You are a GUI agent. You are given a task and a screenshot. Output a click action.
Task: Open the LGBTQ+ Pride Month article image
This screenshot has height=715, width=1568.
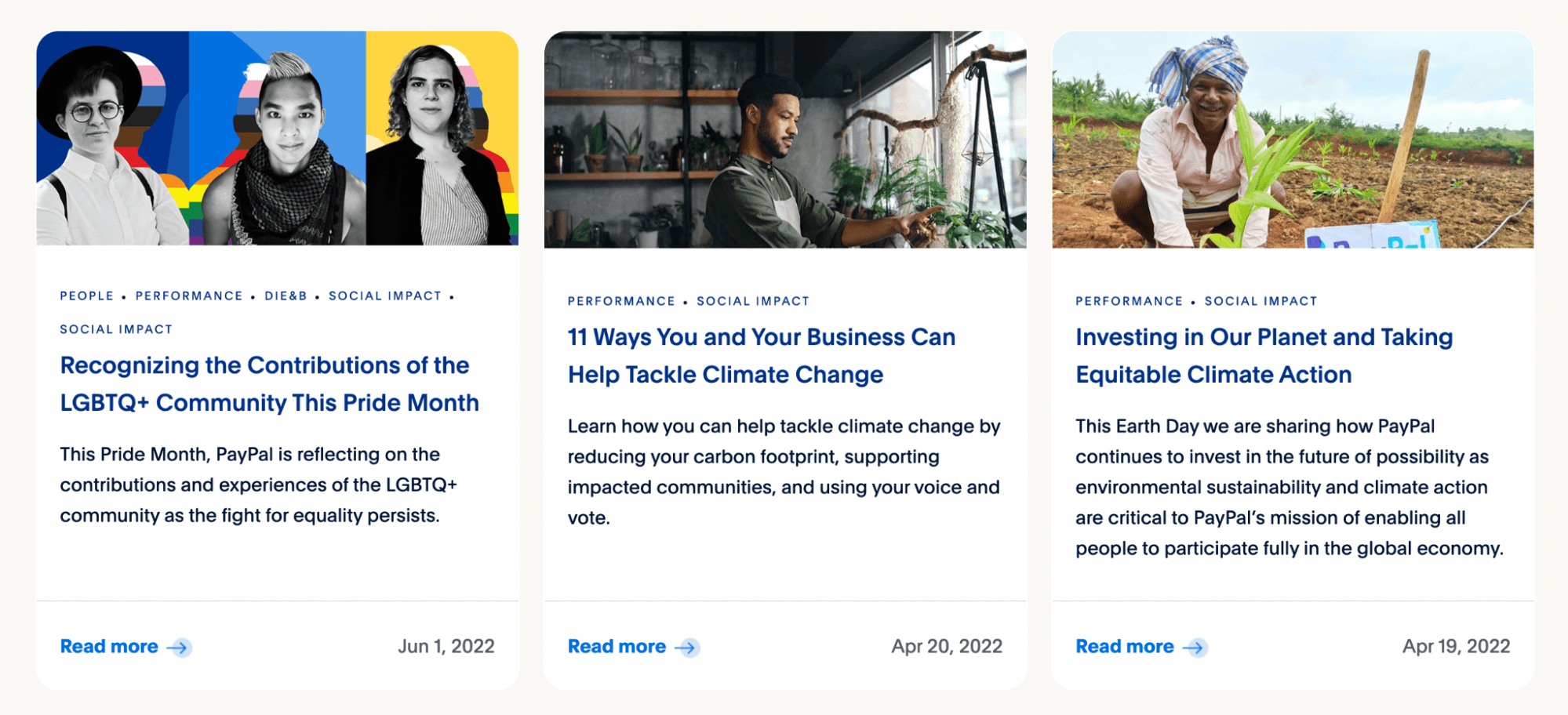click(277, 139)
